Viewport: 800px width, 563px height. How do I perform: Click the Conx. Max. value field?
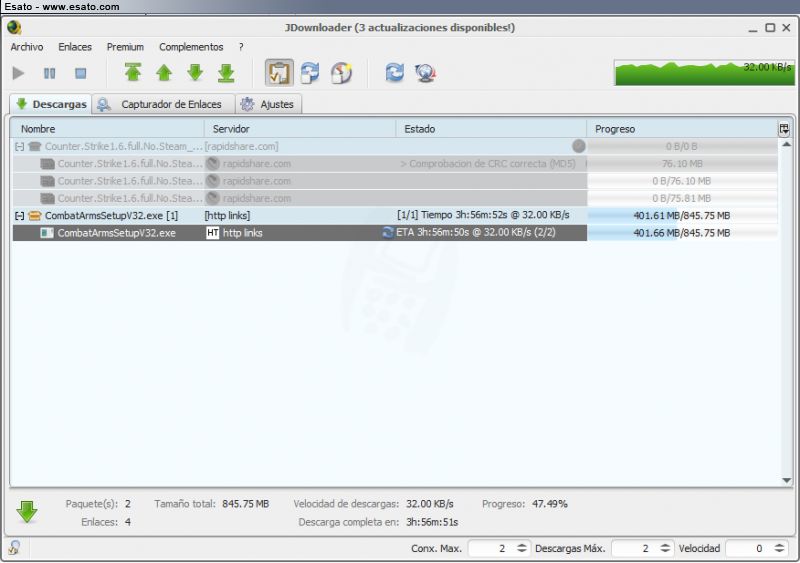coord(492,548)
